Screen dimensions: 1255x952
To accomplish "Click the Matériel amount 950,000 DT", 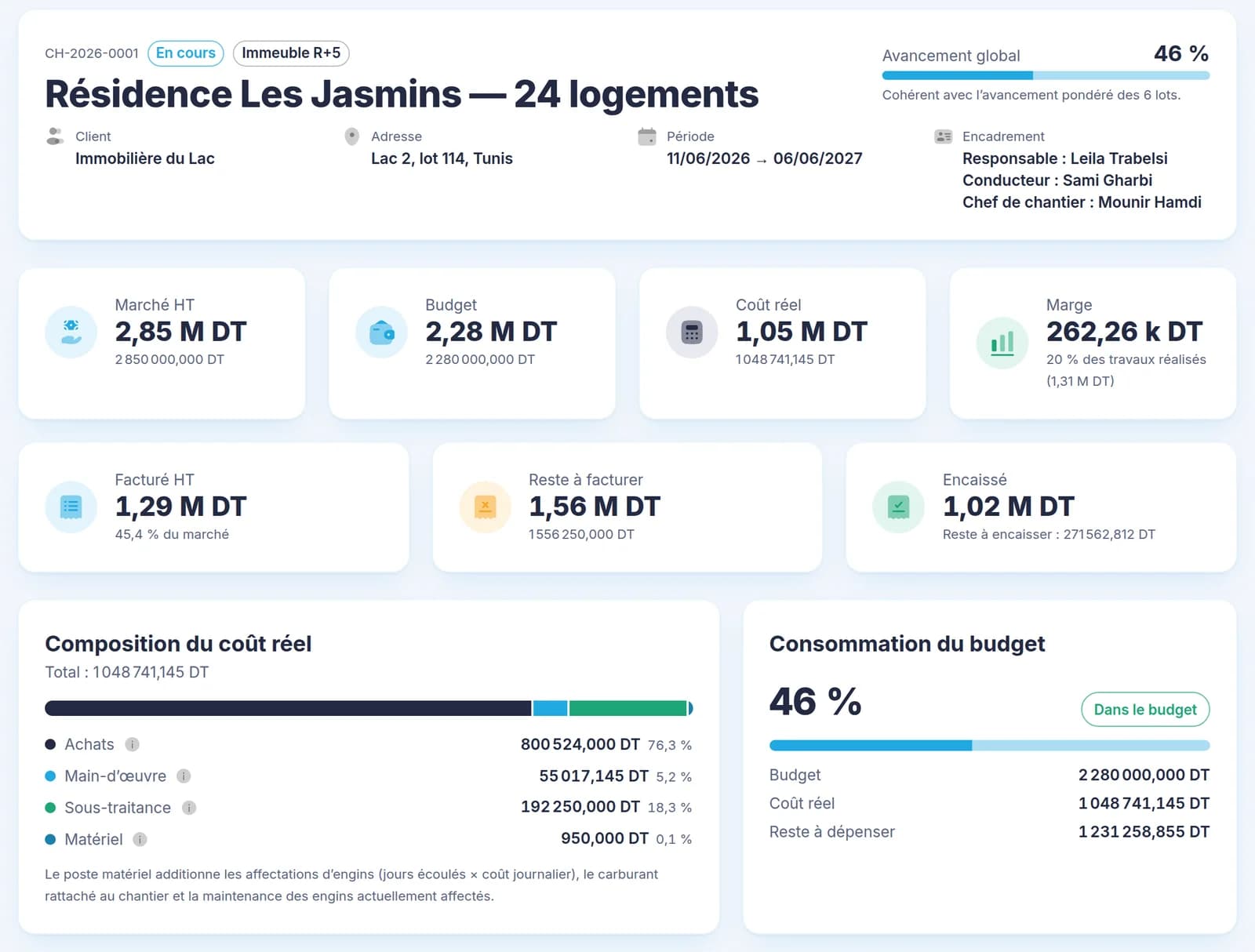I will coord(605,838).
